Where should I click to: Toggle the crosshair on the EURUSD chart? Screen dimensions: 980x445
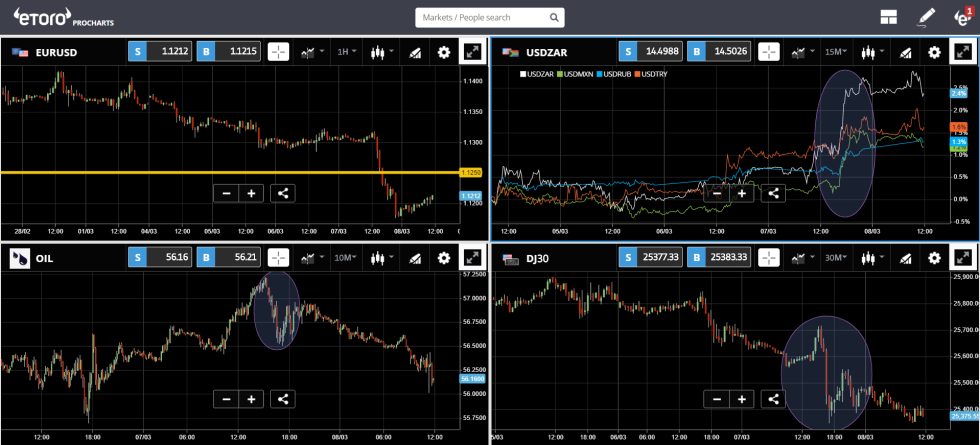[x=278, y=52]
